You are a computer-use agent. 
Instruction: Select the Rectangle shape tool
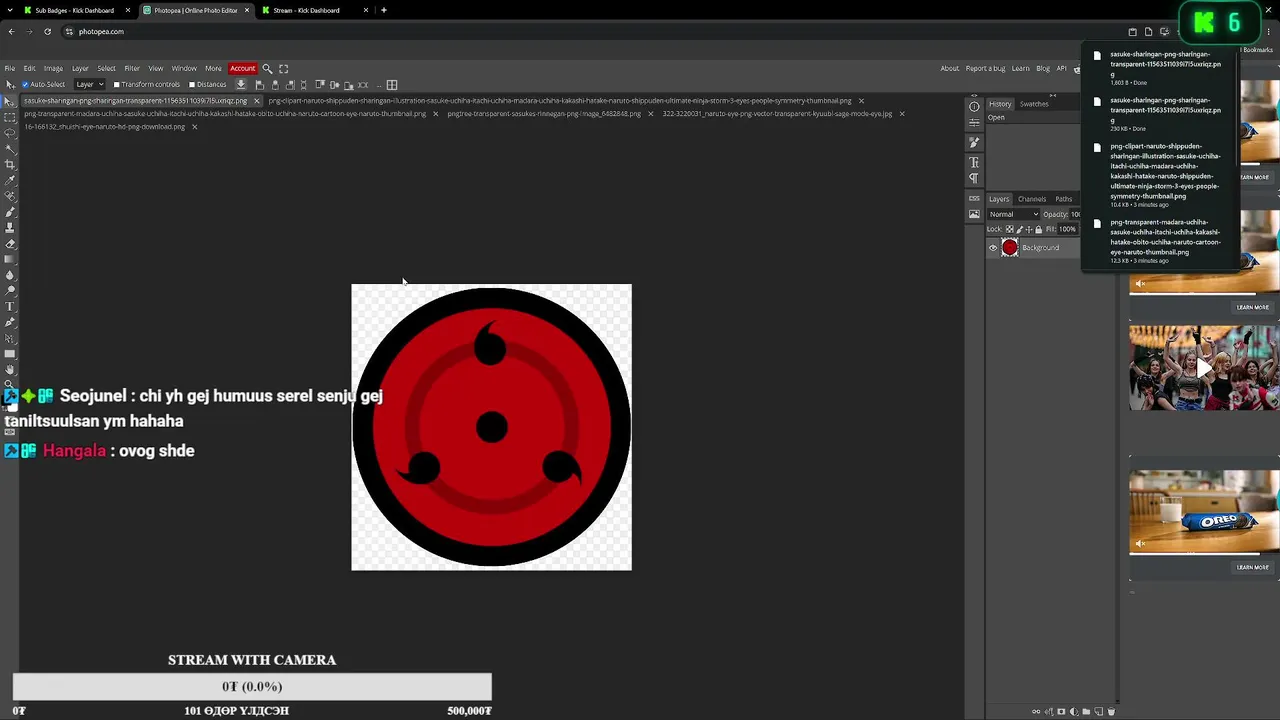click(10, 354)
